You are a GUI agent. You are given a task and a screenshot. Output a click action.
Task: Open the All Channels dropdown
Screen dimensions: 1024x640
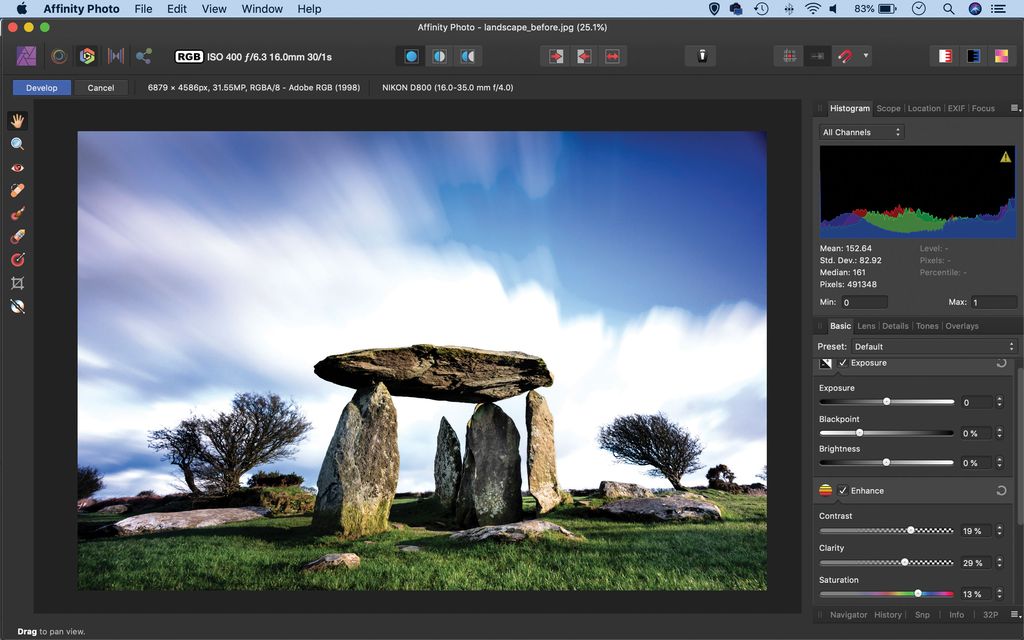click(x=858, y=131)
